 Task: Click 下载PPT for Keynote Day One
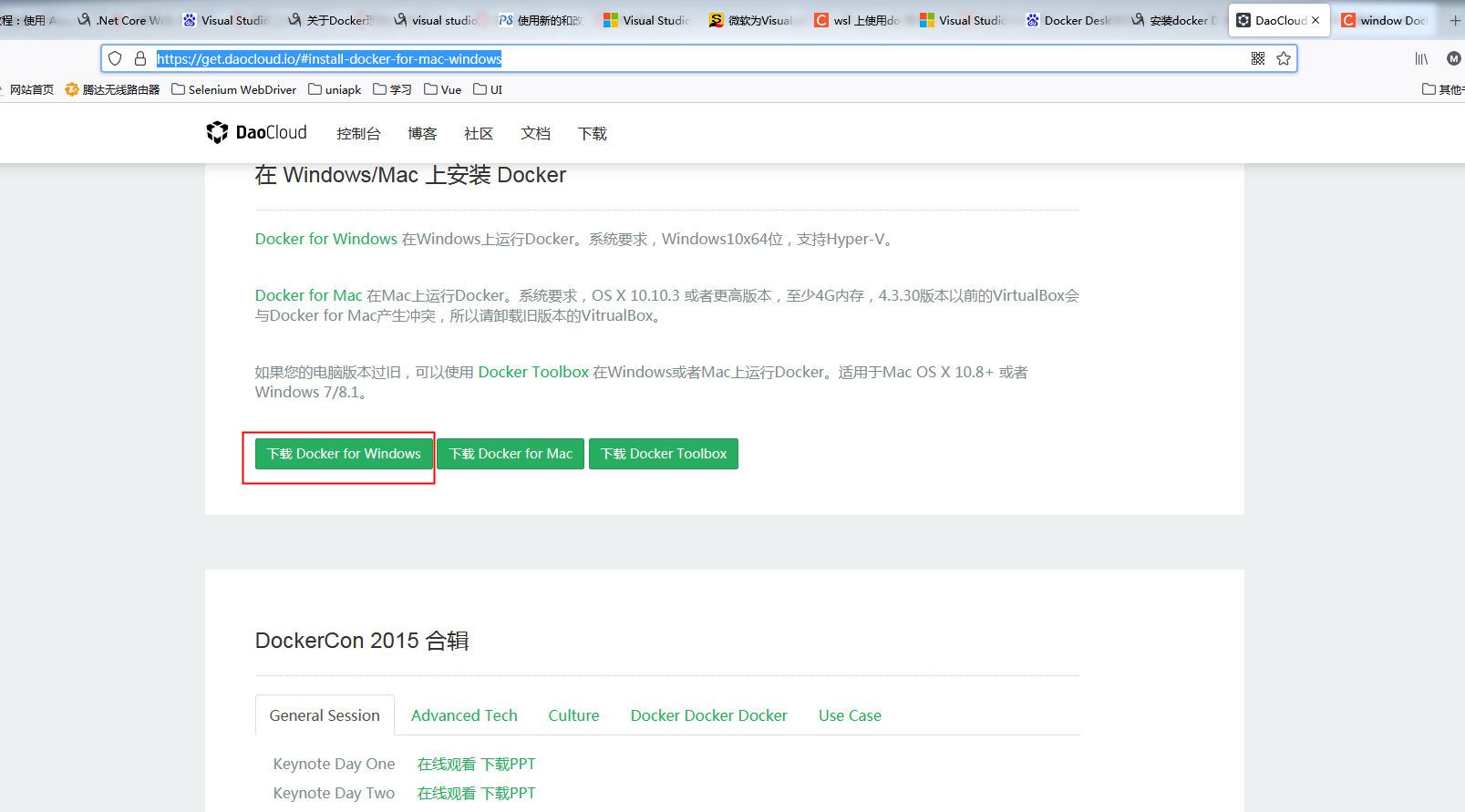[x=508, y=764]
